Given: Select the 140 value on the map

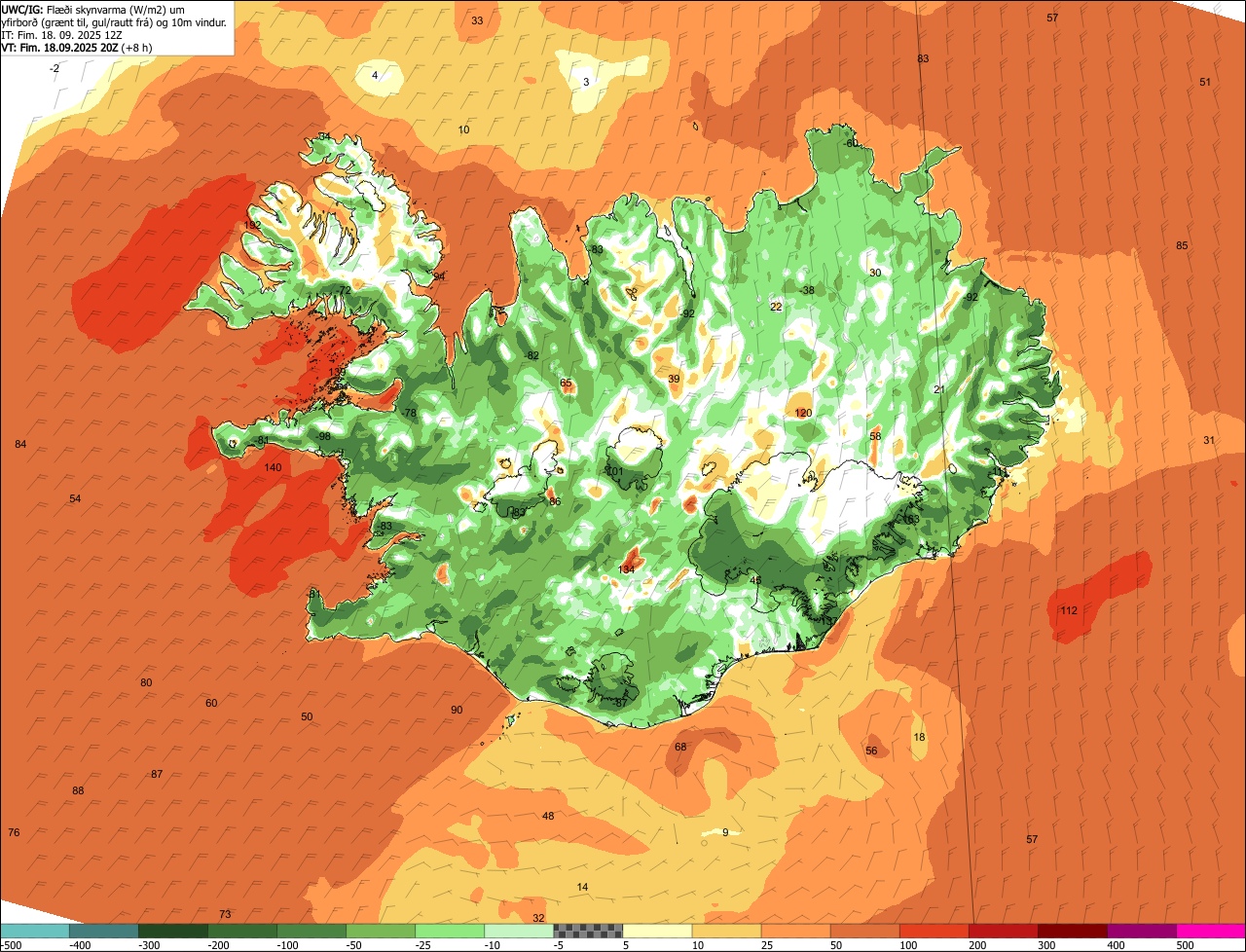Looking at the screenshot, I should pyautogui.click(x=273, y=467).
